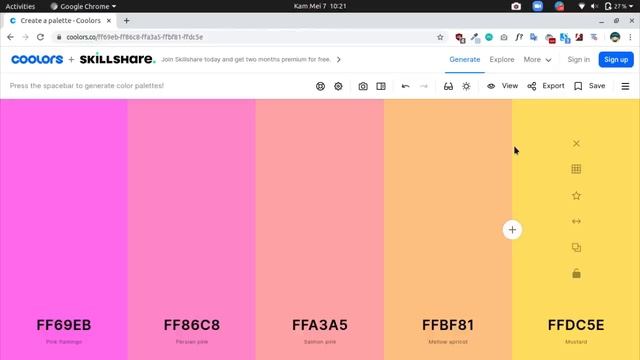The height and width of the screenshot is (360, 640).
Task: Select the Pink flamingo color column
Action: click(64, 229)
